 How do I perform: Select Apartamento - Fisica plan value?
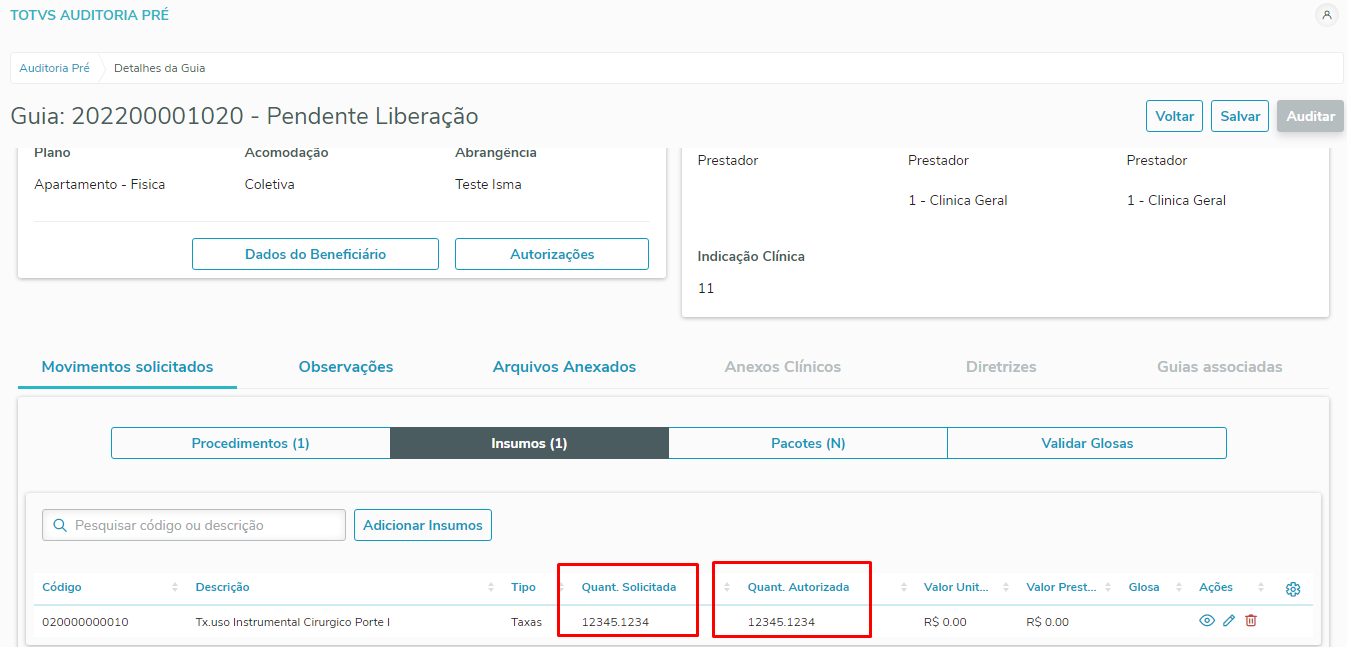pos(100,184)
